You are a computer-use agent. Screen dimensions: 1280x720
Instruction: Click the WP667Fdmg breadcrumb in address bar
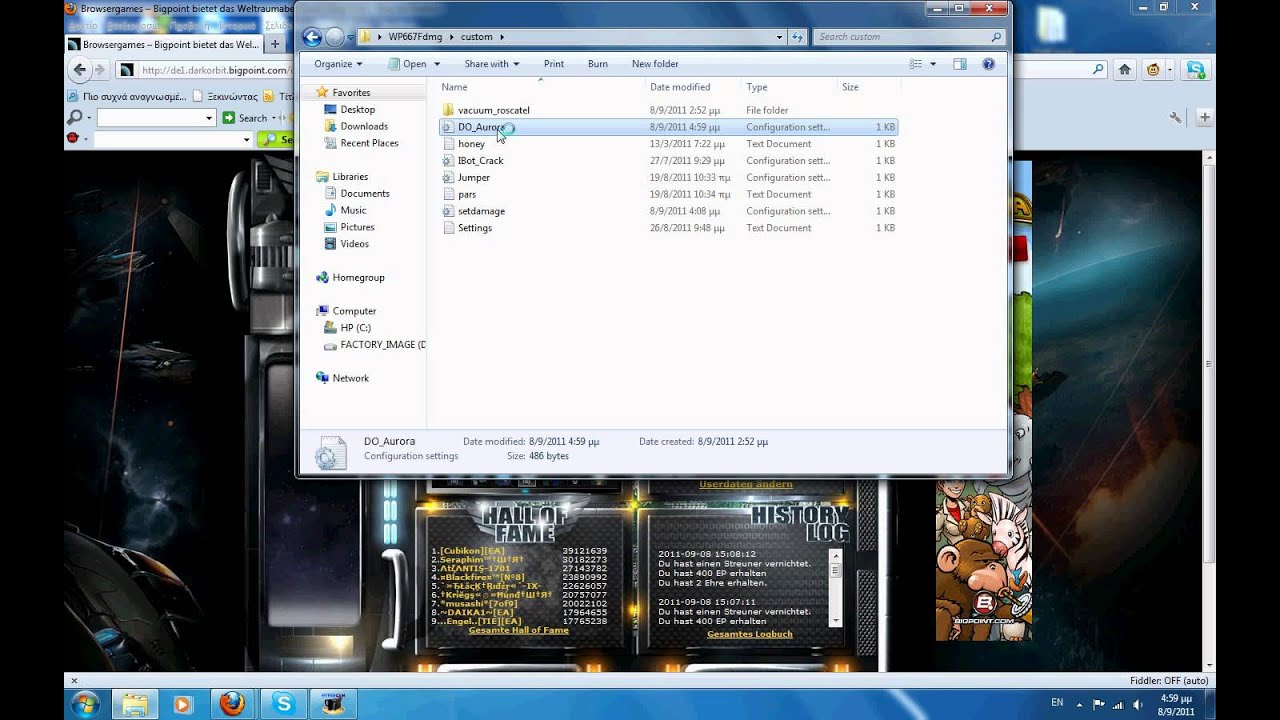(x=415, y=37)
